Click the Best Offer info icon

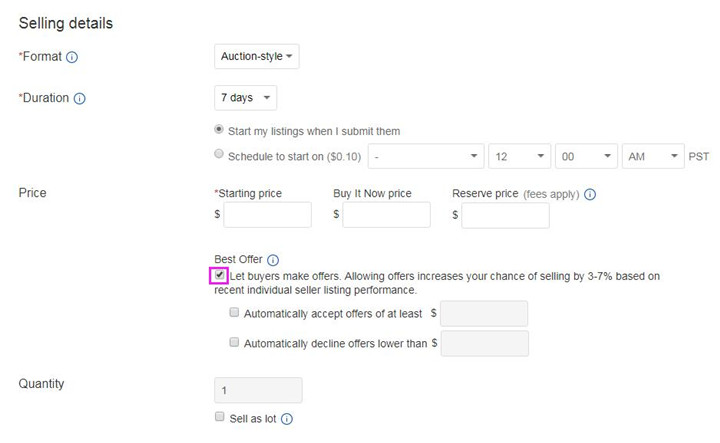[273, 259]
